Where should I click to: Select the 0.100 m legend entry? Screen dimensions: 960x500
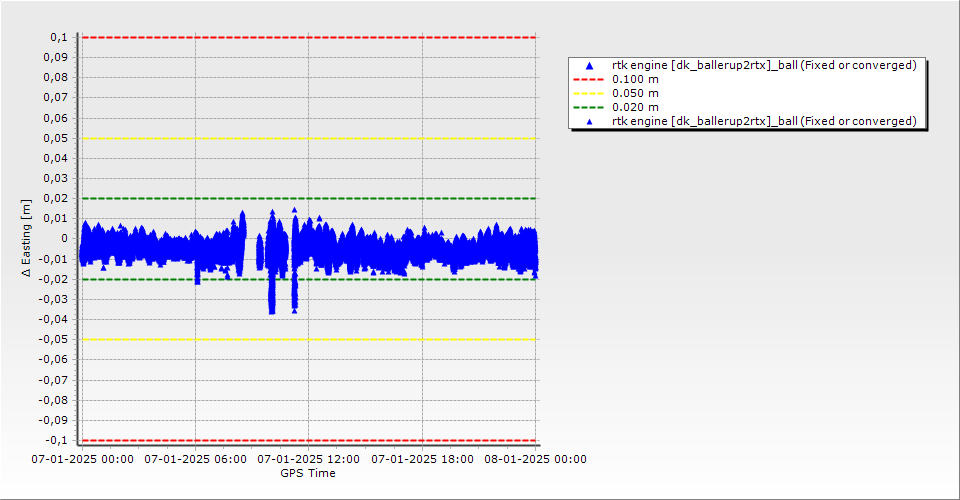[x=635, y=79]
